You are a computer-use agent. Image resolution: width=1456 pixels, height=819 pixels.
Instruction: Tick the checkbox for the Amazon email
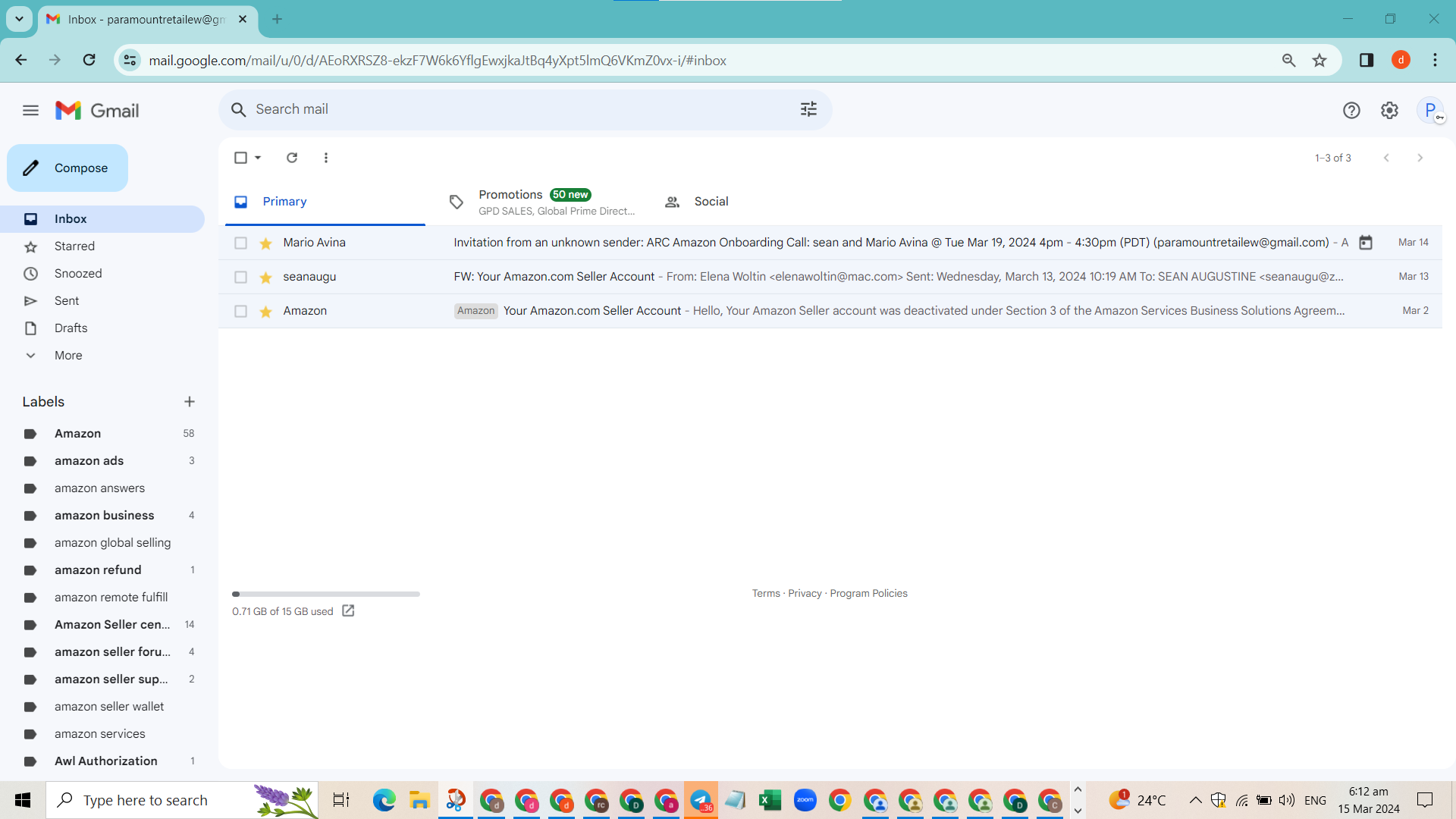(240, 311)
